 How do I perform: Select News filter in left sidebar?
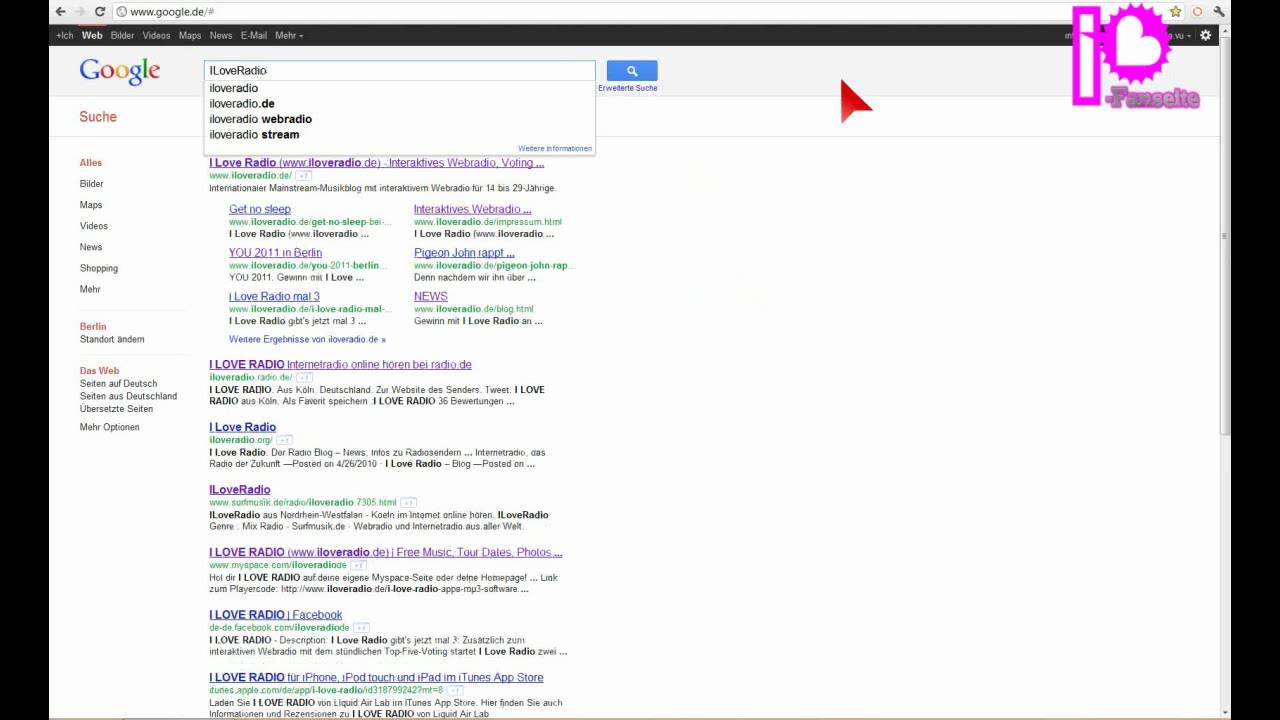(x=91, y=247)
